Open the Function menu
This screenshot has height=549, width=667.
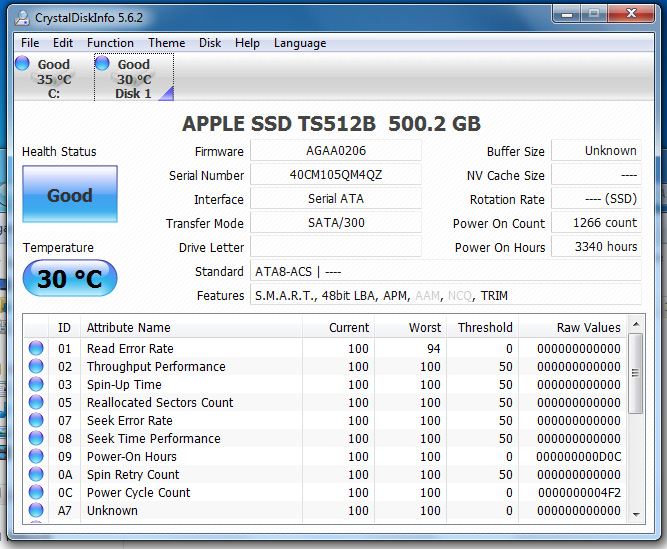pyautogui.click(x=110, y=43)
